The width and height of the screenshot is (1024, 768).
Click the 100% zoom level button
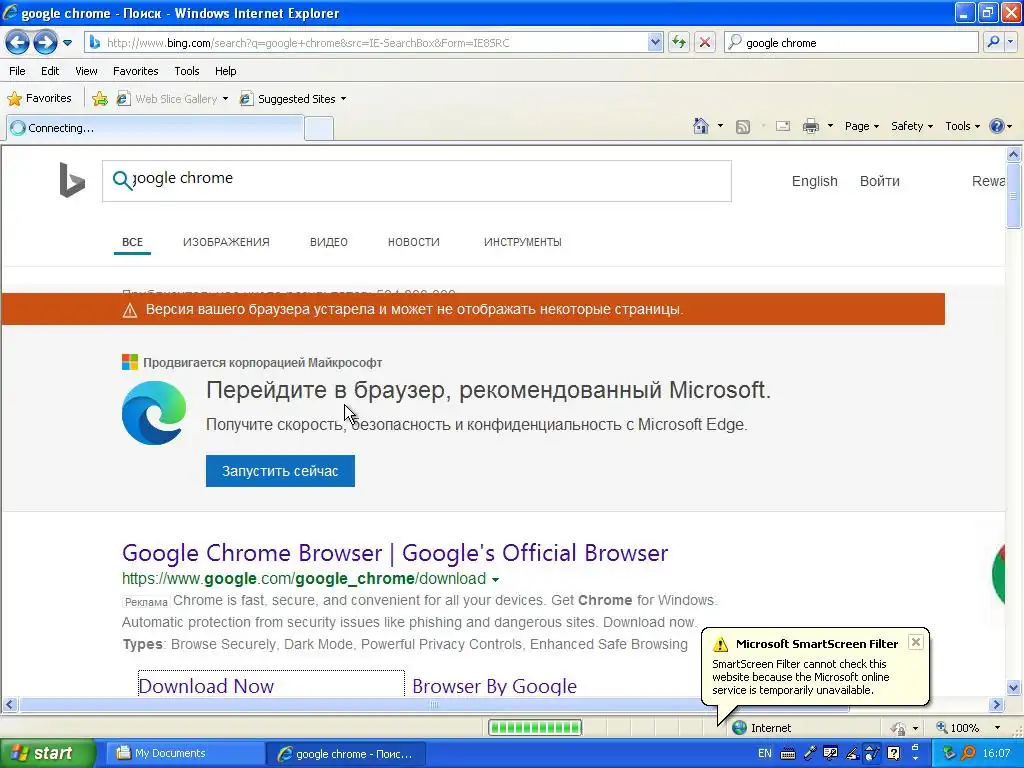(957, 728)
